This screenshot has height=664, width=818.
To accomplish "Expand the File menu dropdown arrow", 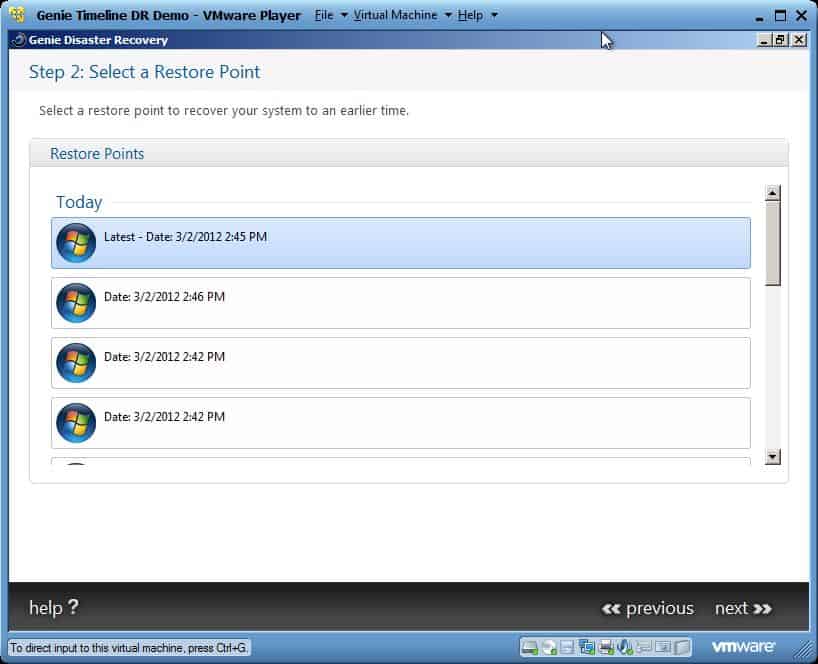I will (x=344, y=15).
